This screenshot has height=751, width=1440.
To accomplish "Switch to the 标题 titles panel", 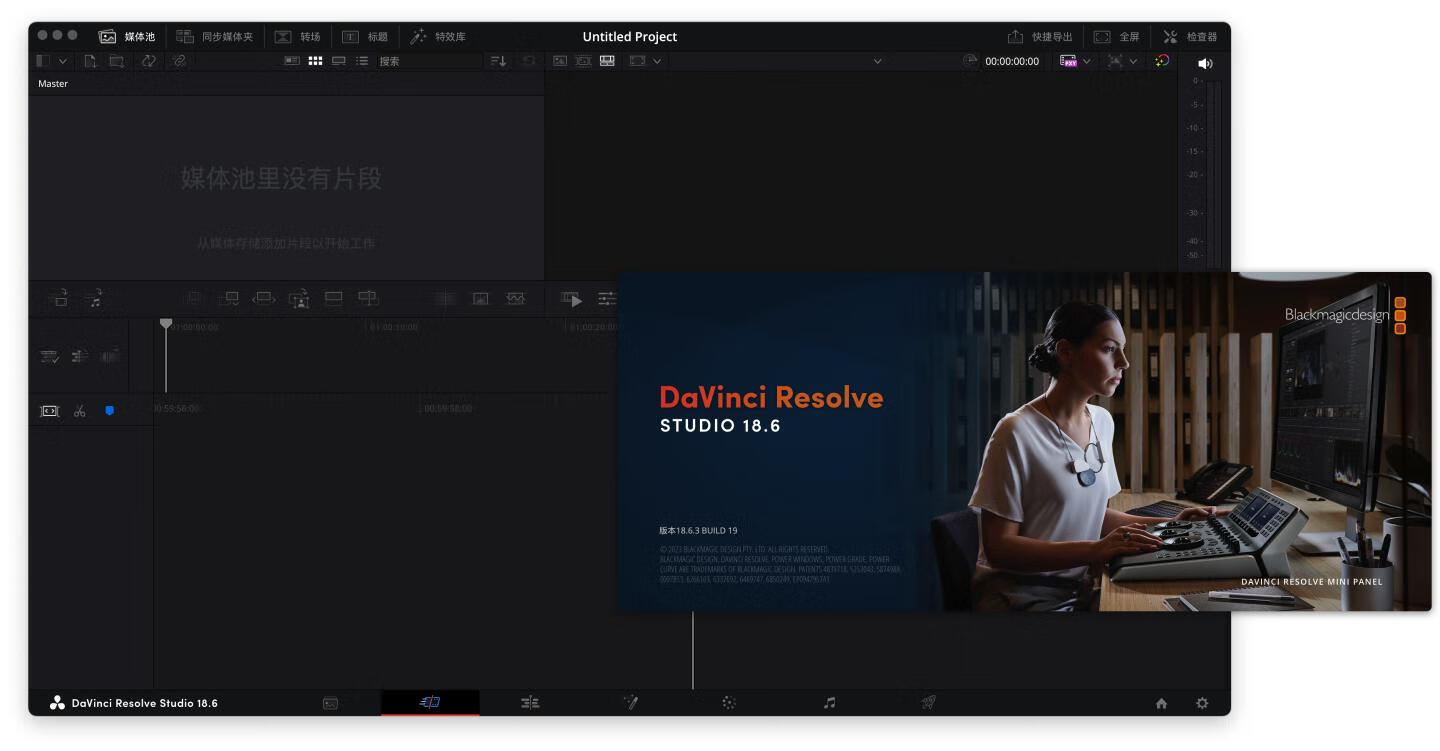I will (365, 37).
